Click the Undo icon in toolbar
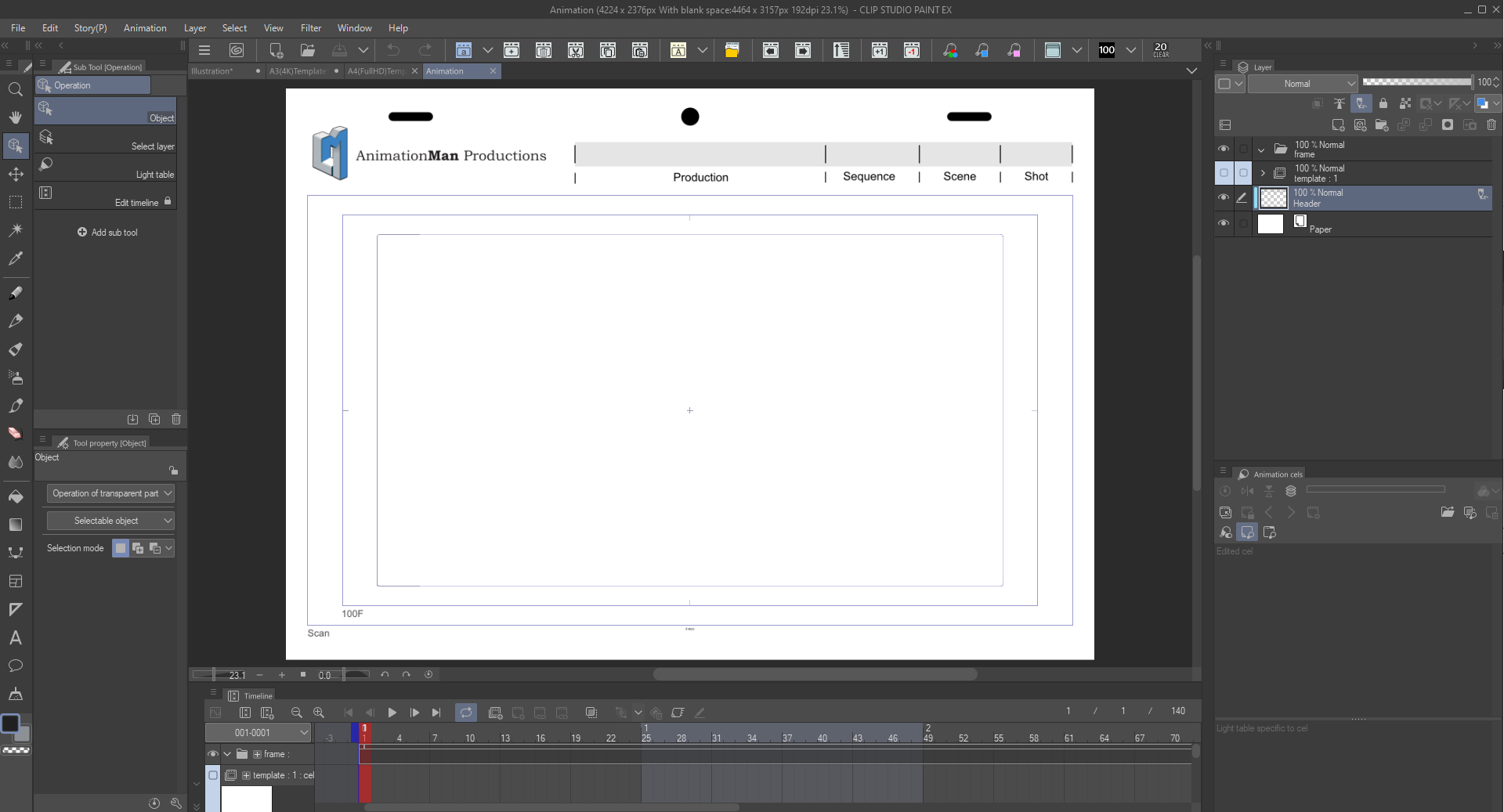The width and height of the screenshot is (1504, 812). click(x=393, y=51)
